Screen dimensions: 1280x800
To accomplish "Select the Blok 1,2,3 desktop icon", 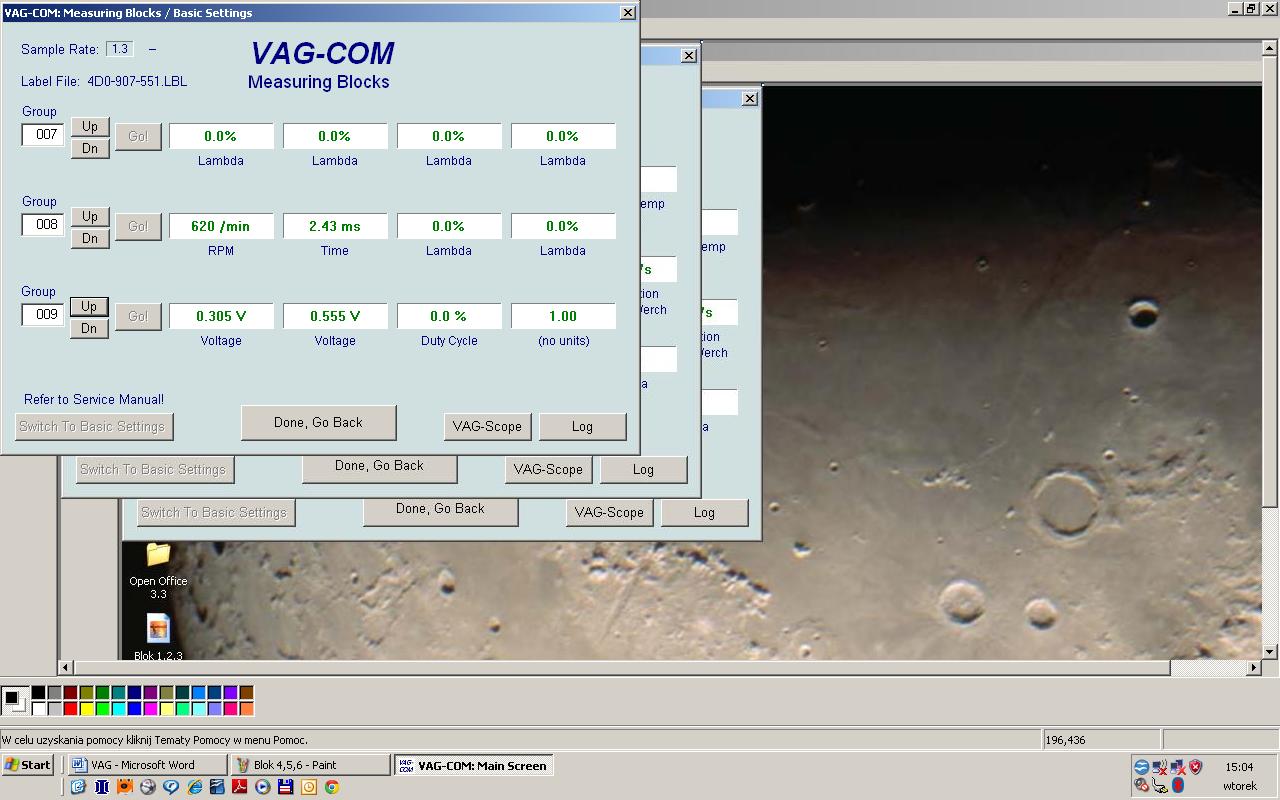I will click(x=158, y=638).
